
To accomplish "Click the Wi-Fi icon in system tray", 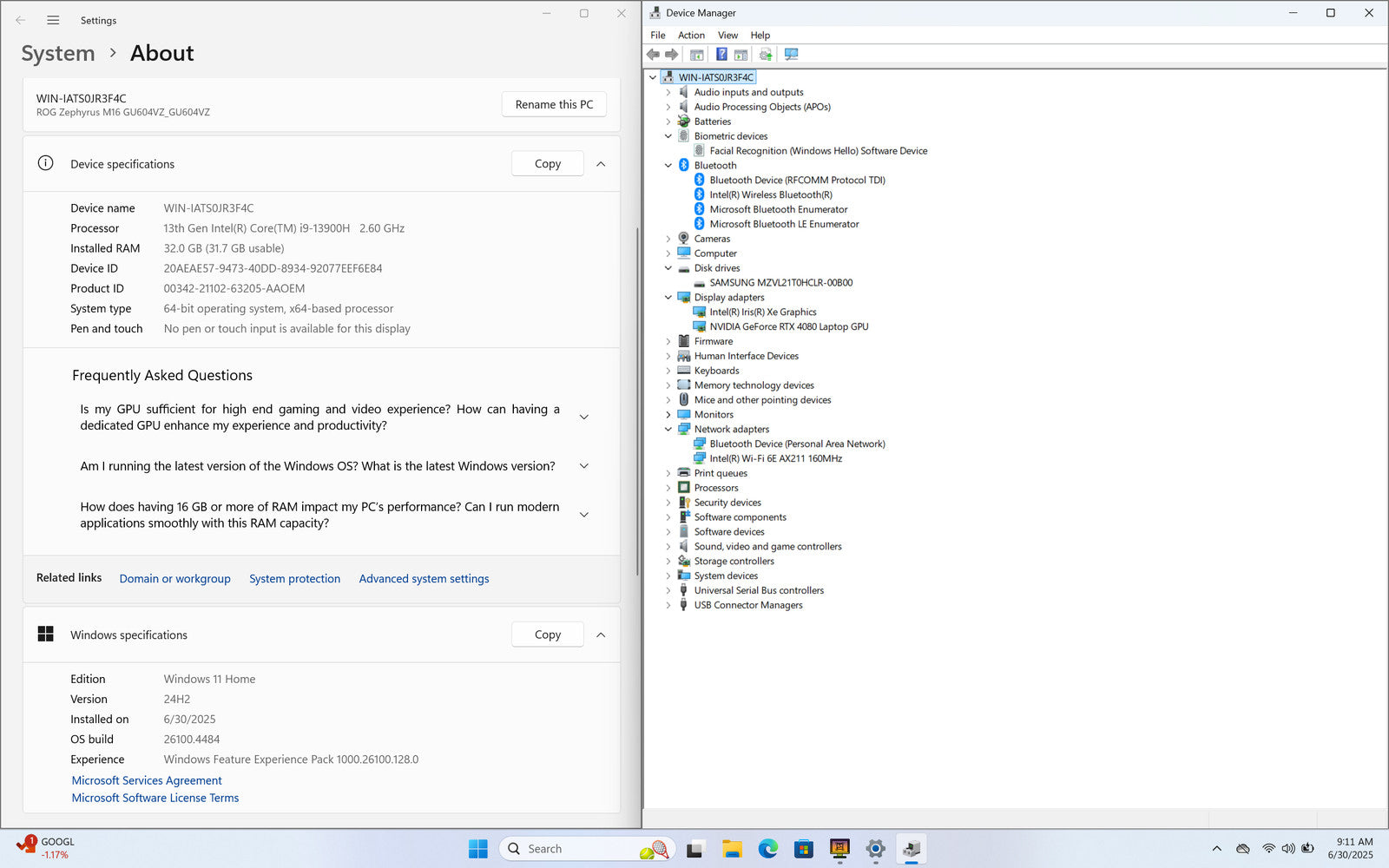I will [x=1268, y=849].
